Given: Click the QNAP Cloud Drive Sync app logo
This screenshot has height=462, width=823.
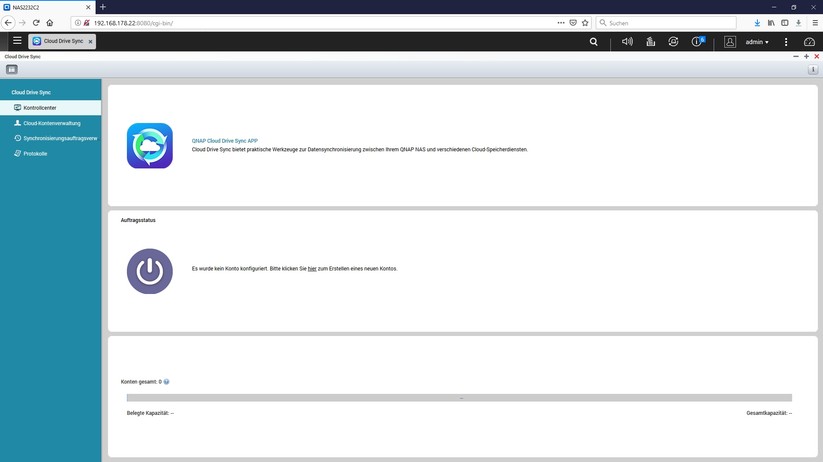Looking at the screenshot, I should point(149,145).
